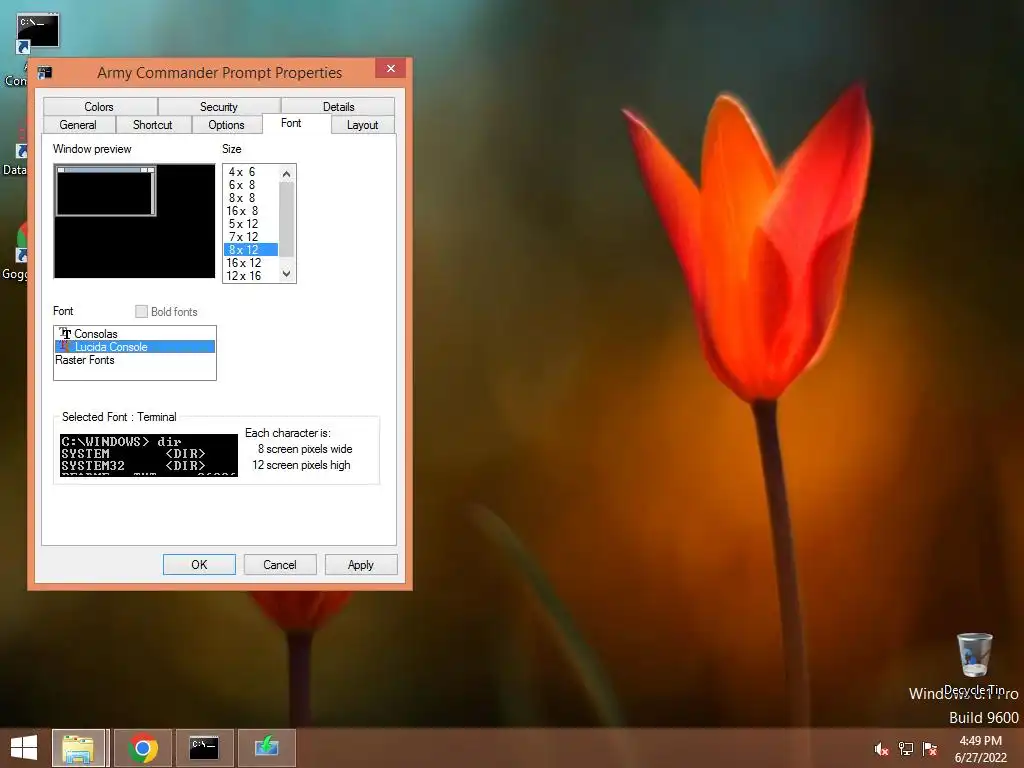Click the Consolas TrueType font icon
This screenshot has width=1024, height=768.
[65, 334]
